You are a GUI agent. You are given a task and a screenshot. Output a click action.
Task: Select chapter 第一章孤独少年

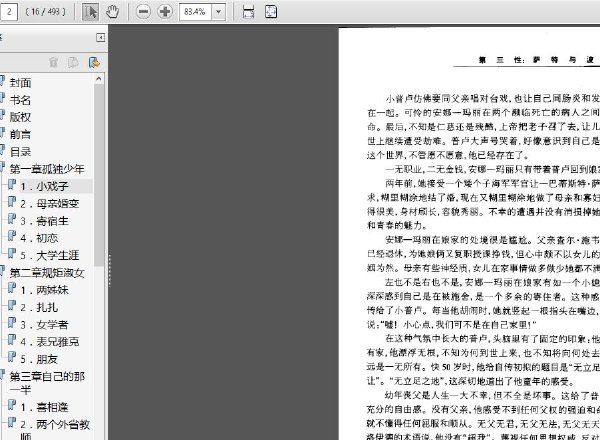coord(47,169)
